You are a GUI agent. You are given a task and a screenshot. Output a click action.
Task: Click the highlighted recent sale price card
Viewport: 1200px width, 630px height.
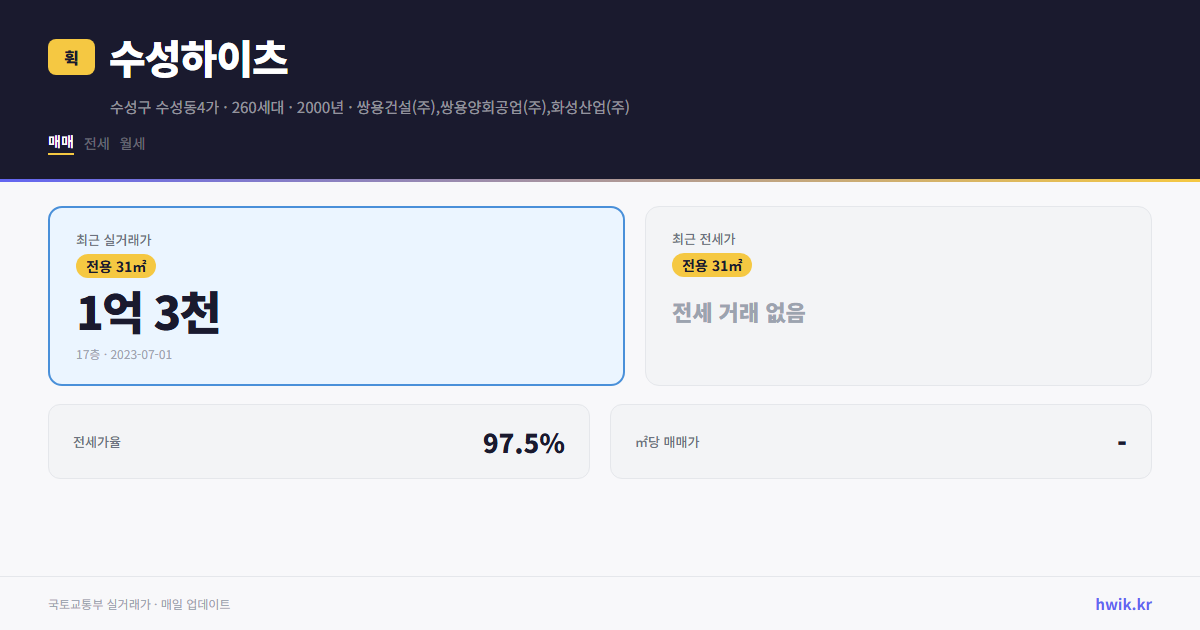(335, 294)
